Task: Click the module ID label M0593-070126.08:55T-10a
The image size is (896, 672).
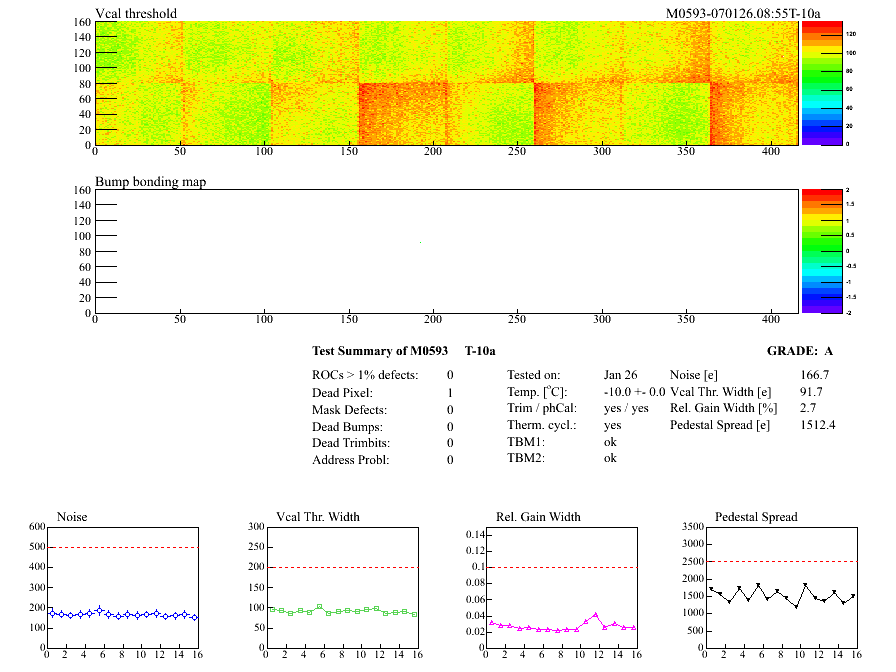Action: 743,14
